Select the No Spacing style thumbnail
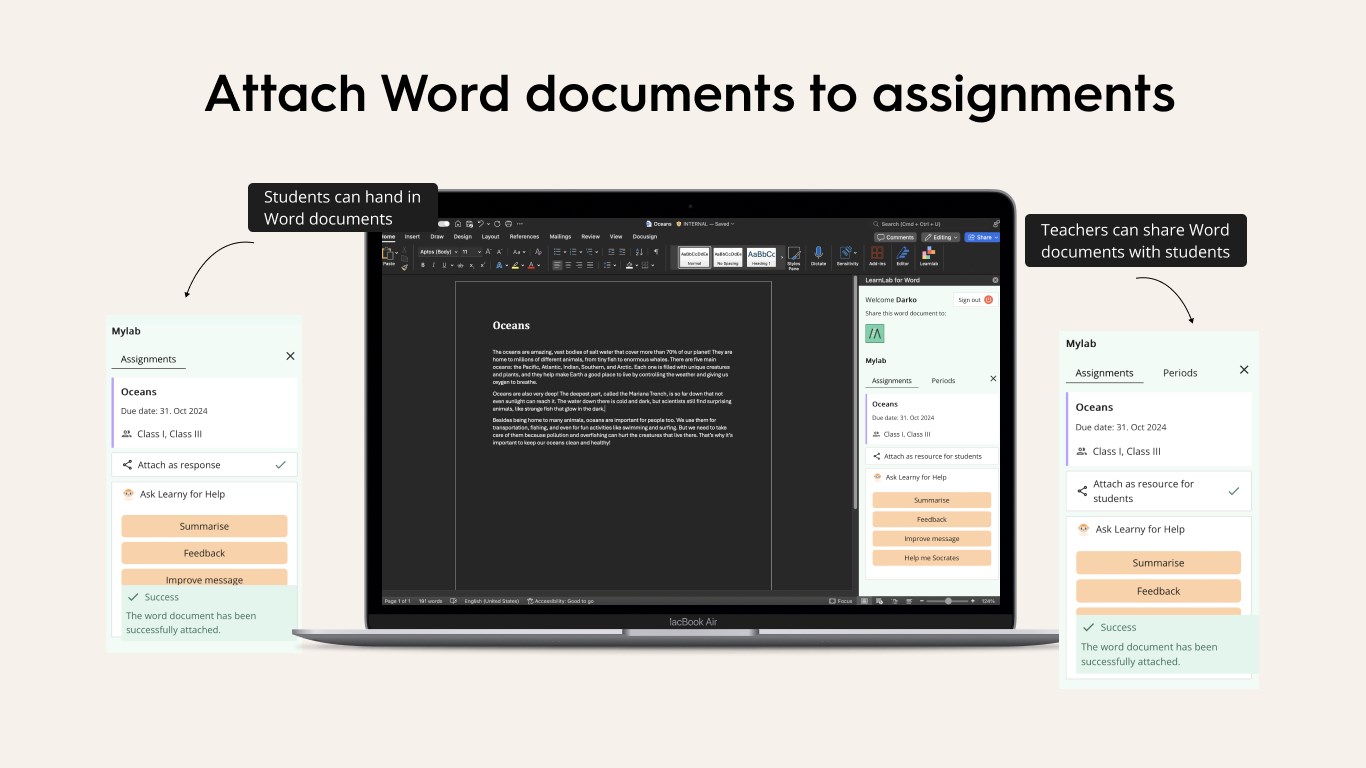 (728, 257)
